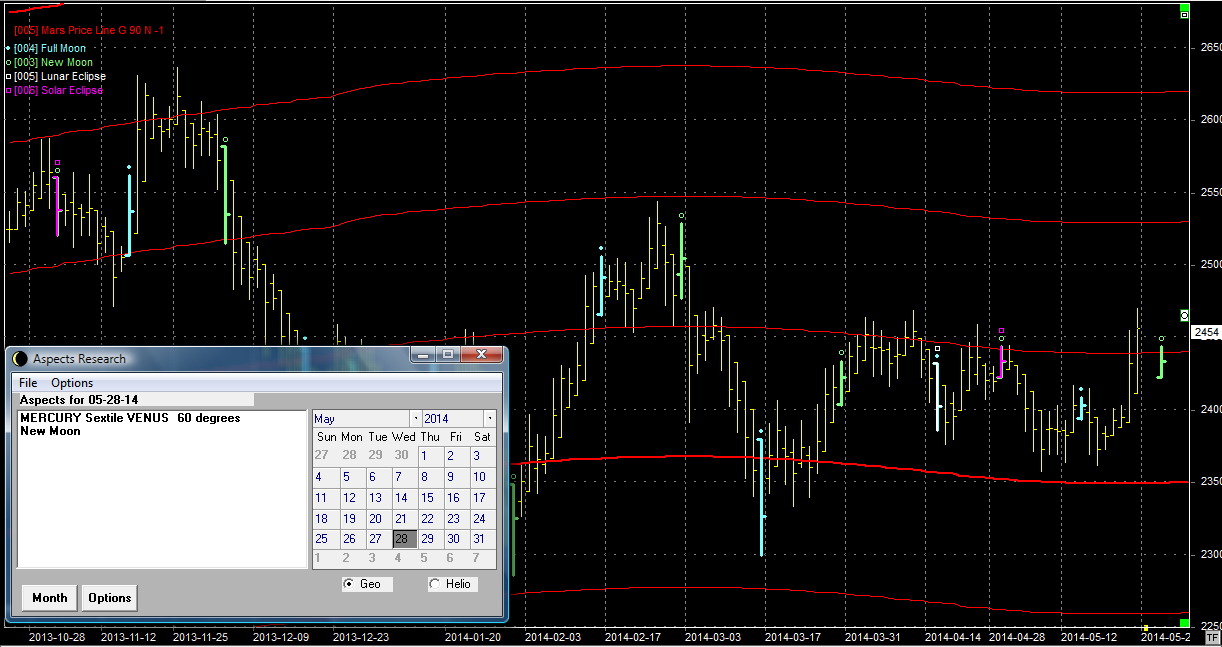The image size is (1222, 647).
Task: Select the New Moon entry in the aspects list
Action: [x=50, y=431]
